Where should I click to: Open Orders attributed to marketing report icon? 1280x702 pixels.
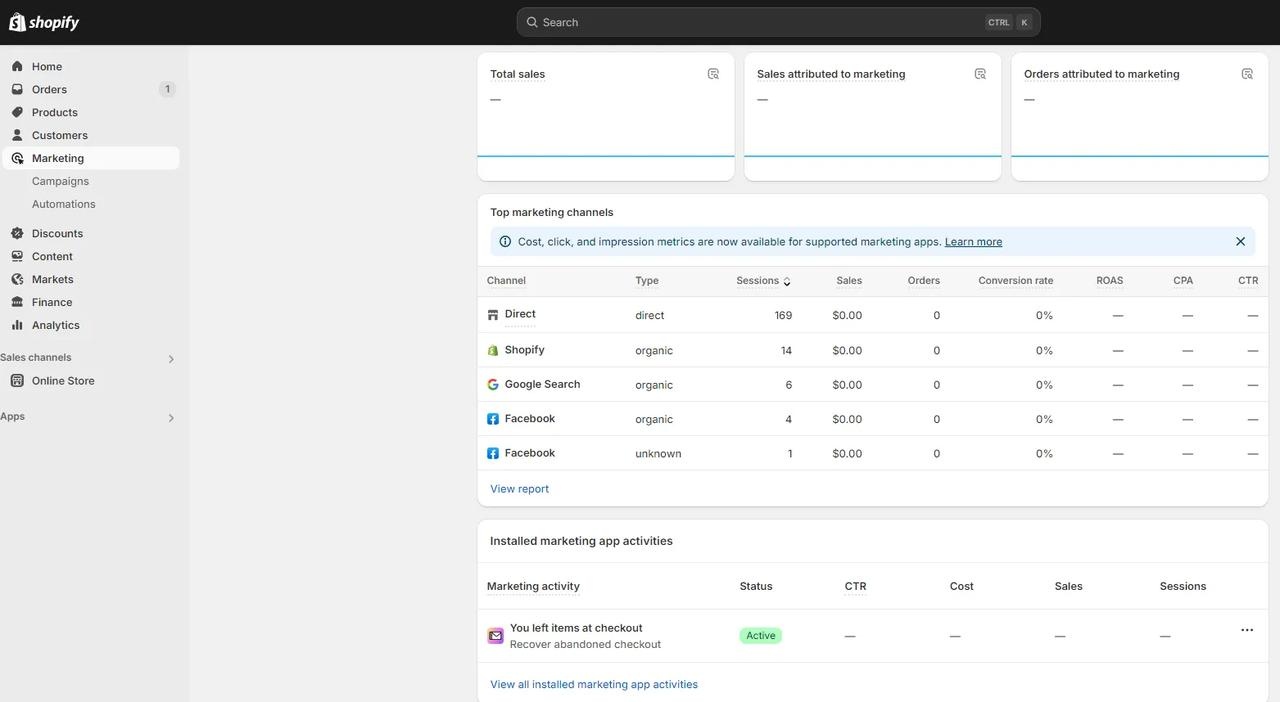coord(1247,74)
